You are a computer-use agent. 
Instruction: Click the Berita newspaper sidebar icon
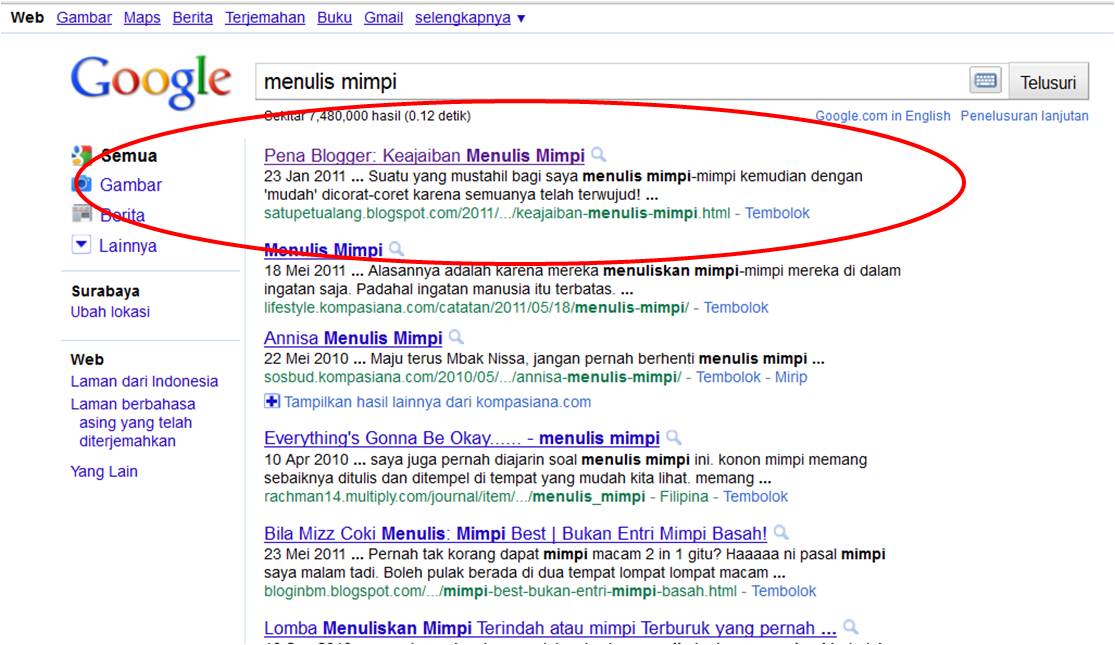tap(81, 213)
